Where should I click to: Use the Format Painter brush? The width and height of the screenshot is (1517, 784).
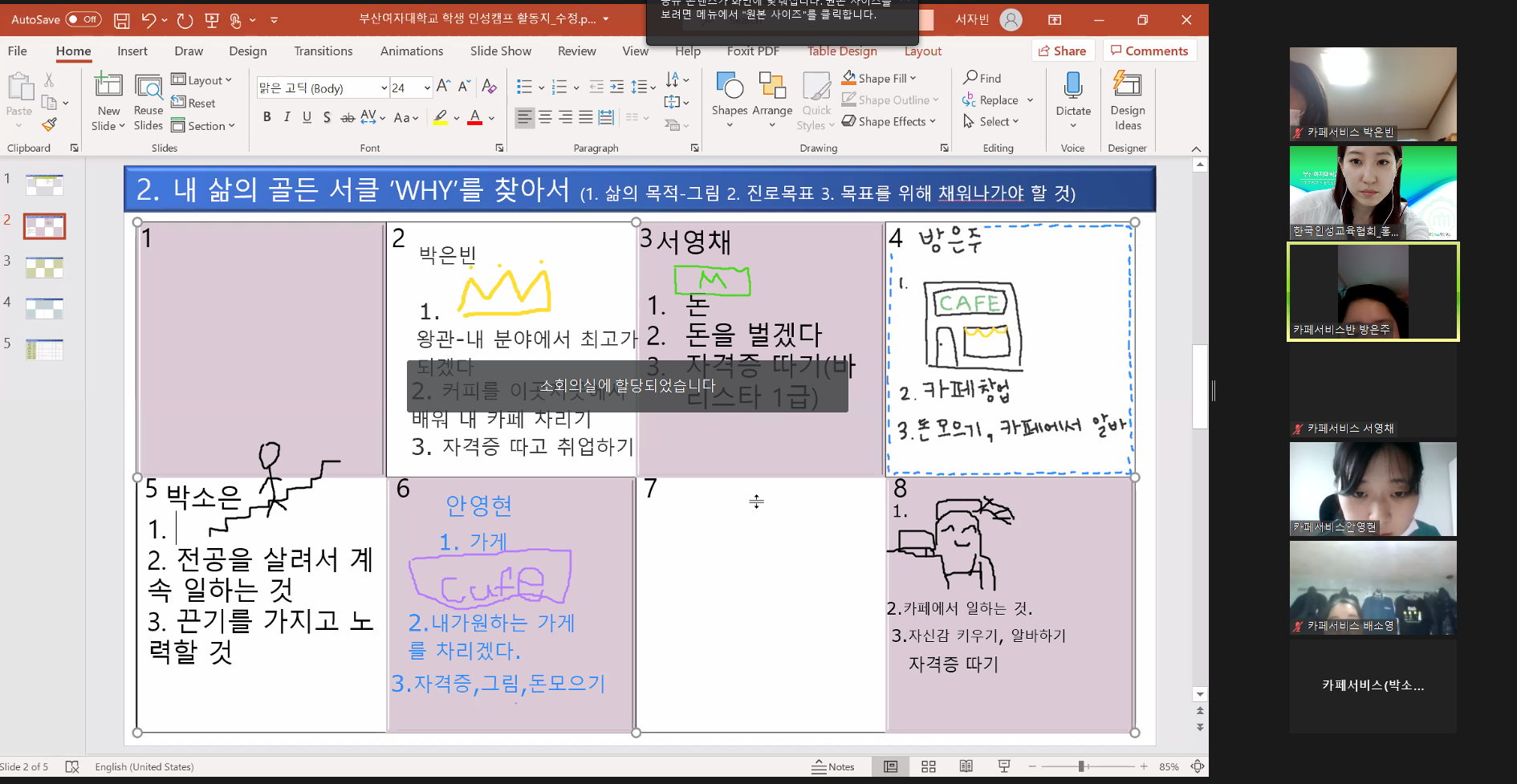(x=50, y=124)
